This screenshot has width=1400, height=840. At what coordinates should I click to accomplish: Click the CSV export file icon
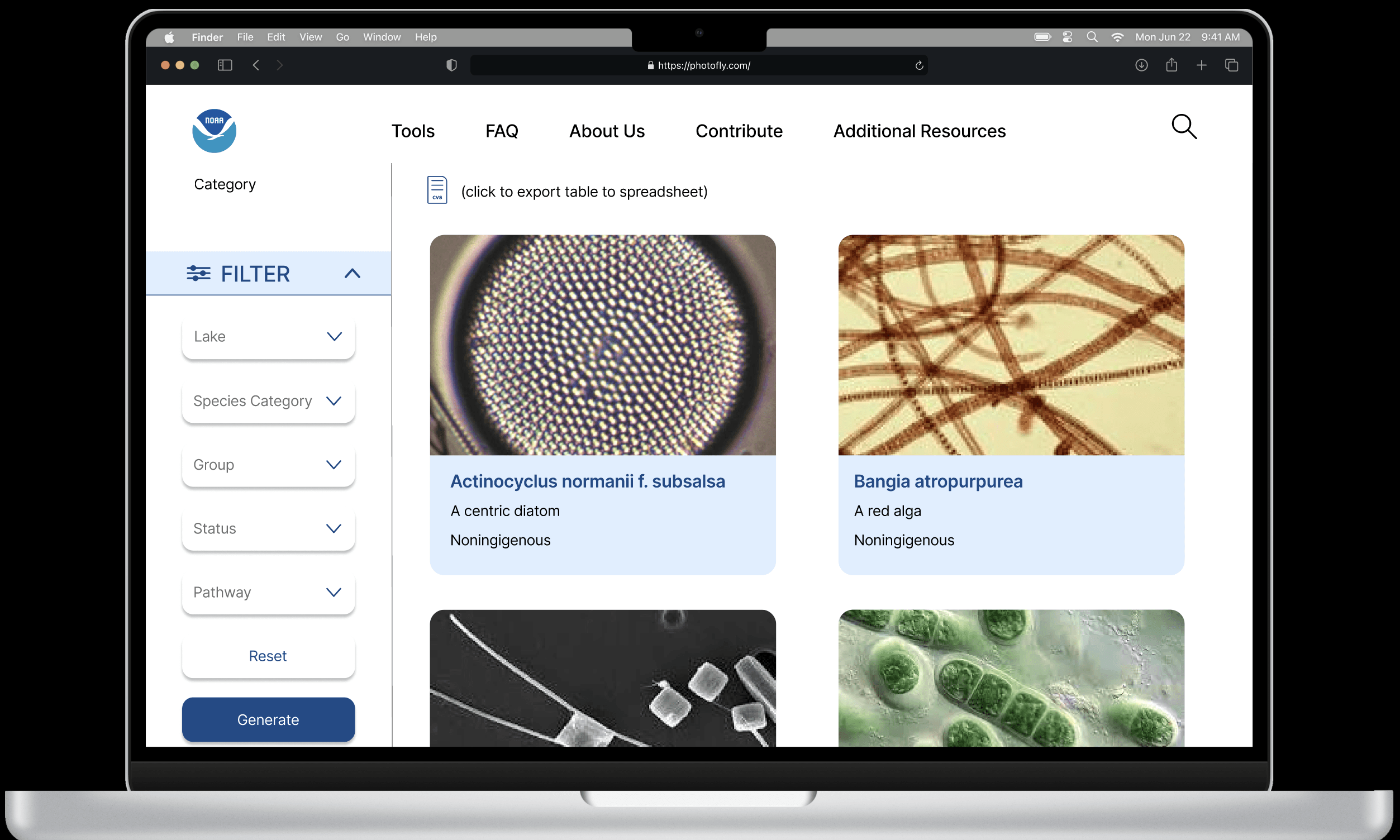(x=436, y=190)
